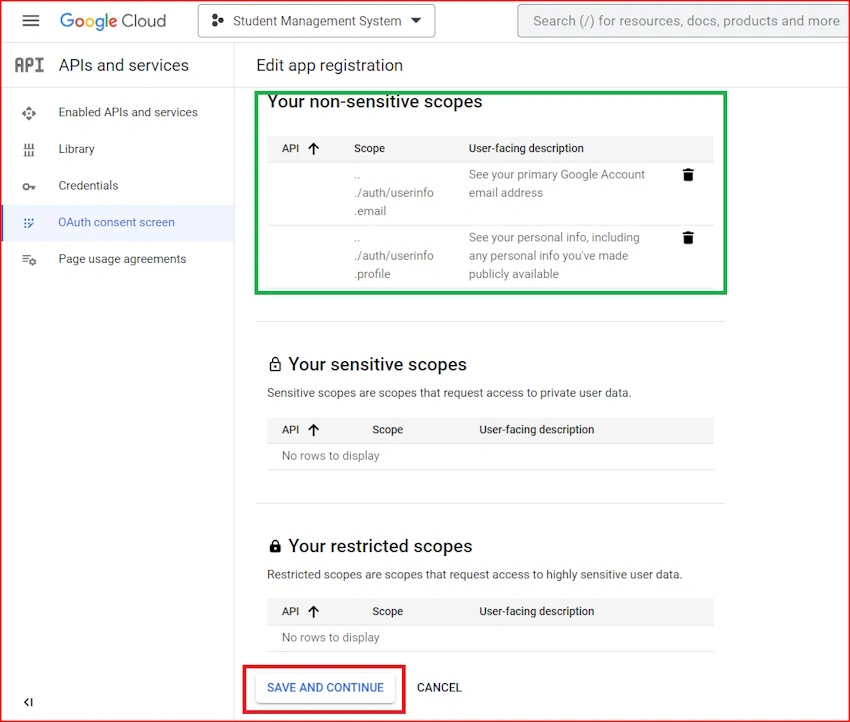Viewport: 850px width, 722px height.
Task: Click the Edit app registration title
Action: click(330, 65)
